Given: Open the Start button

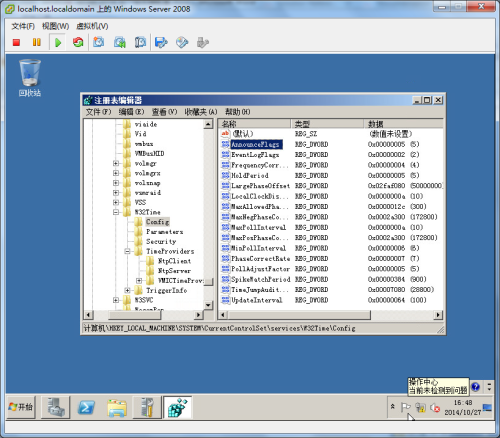Looking at the screenshot, I should (x=21, y=407).
